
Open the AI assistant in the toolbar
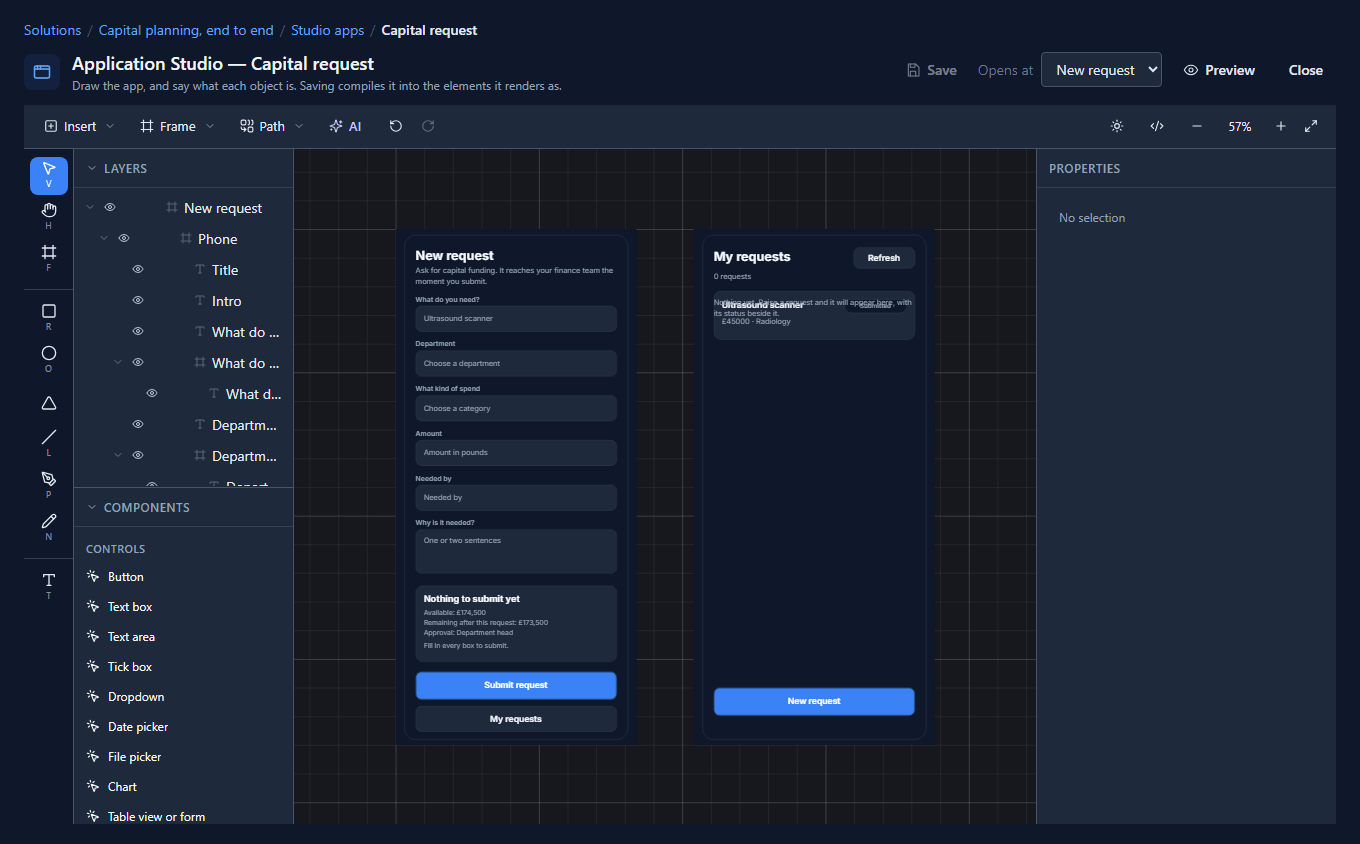point(345,126)
